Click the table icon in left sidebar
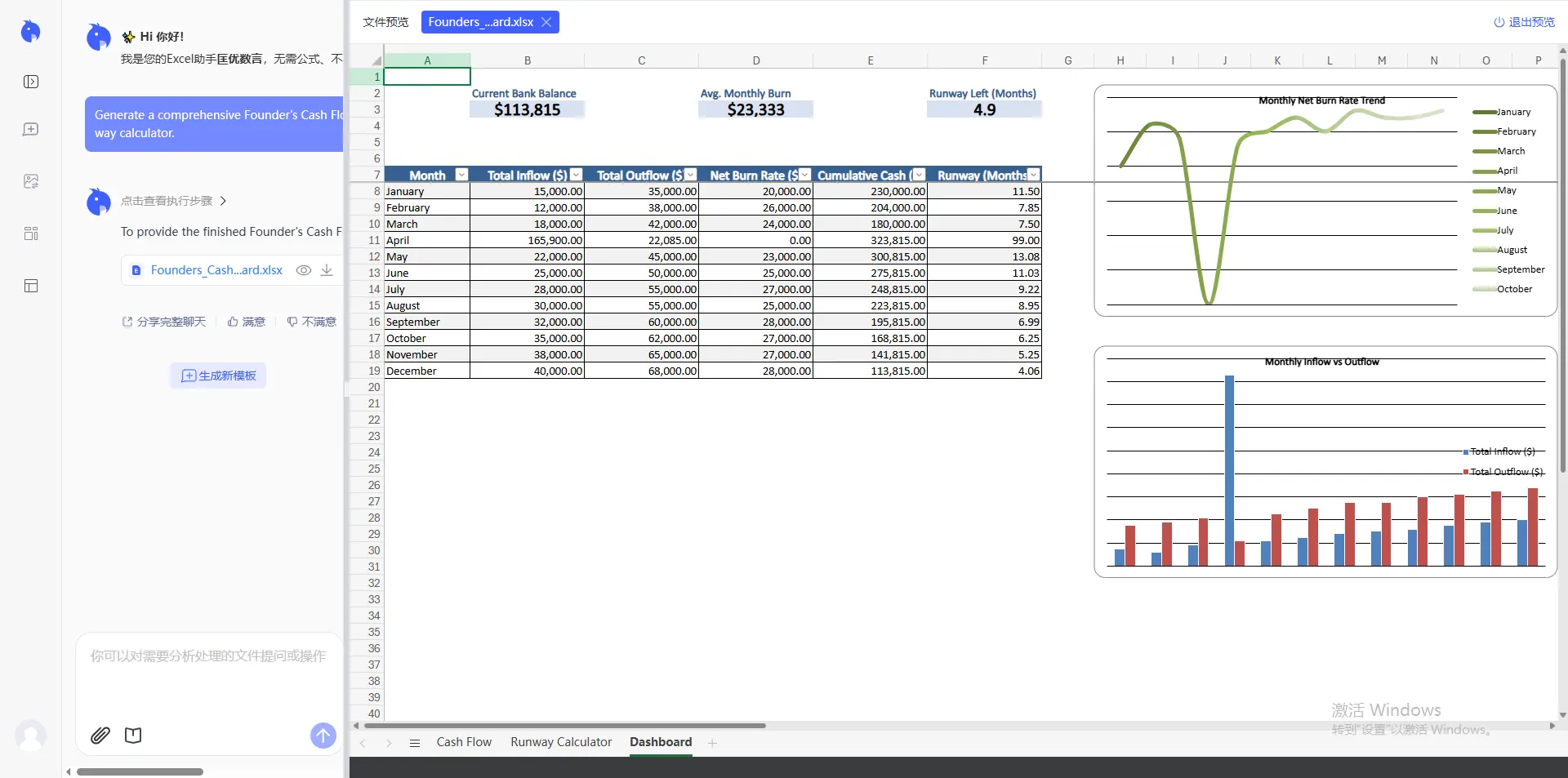This screenshot has width=1568, height=778. [30, 286]
